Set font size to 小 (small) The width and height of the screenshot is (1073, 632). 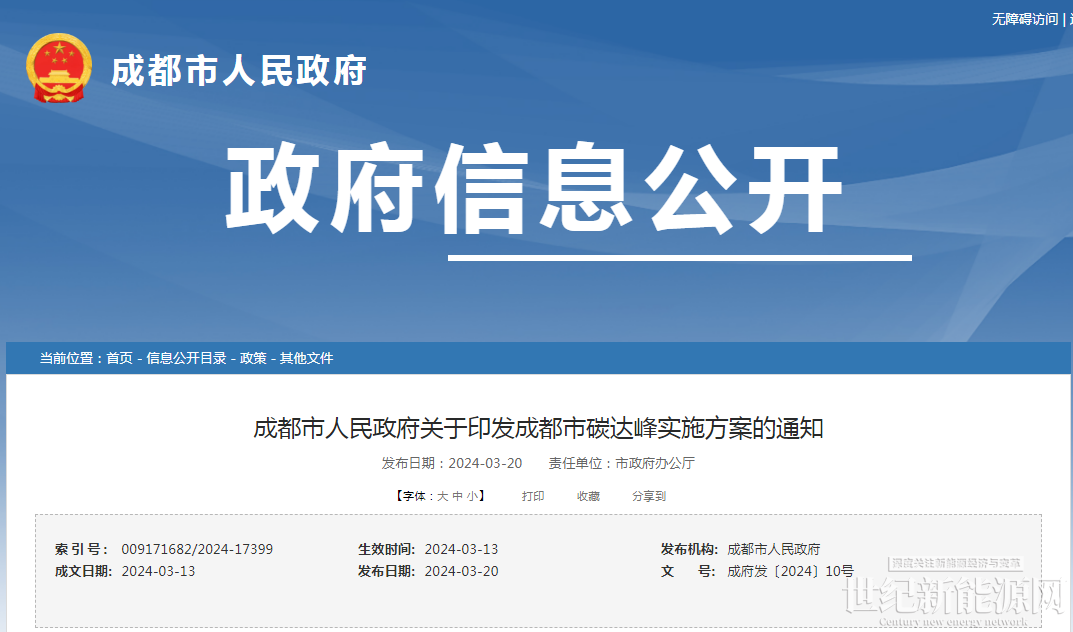[471, 496]
